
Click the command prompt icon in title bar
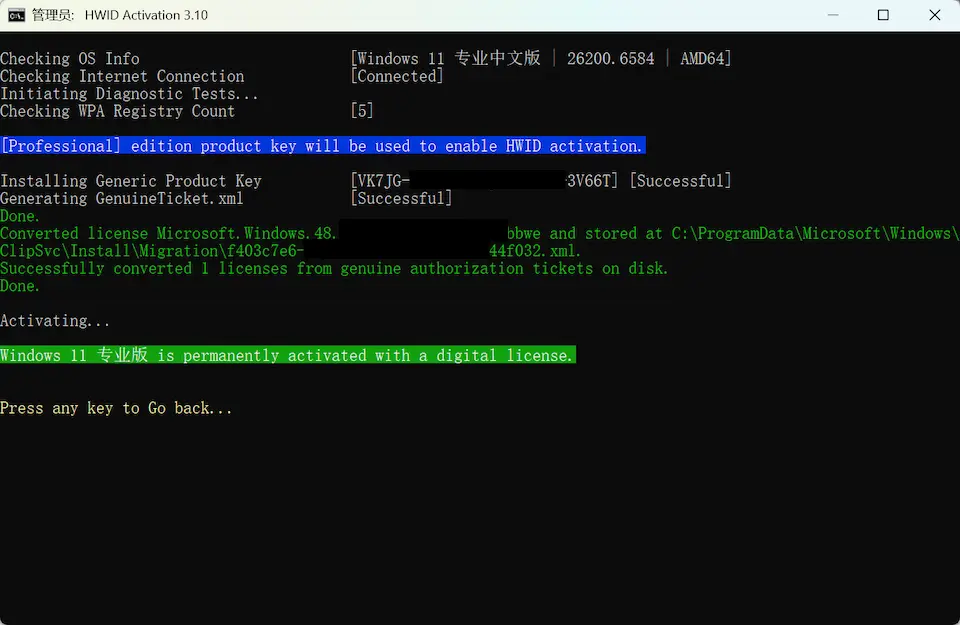tap(17, 15)
